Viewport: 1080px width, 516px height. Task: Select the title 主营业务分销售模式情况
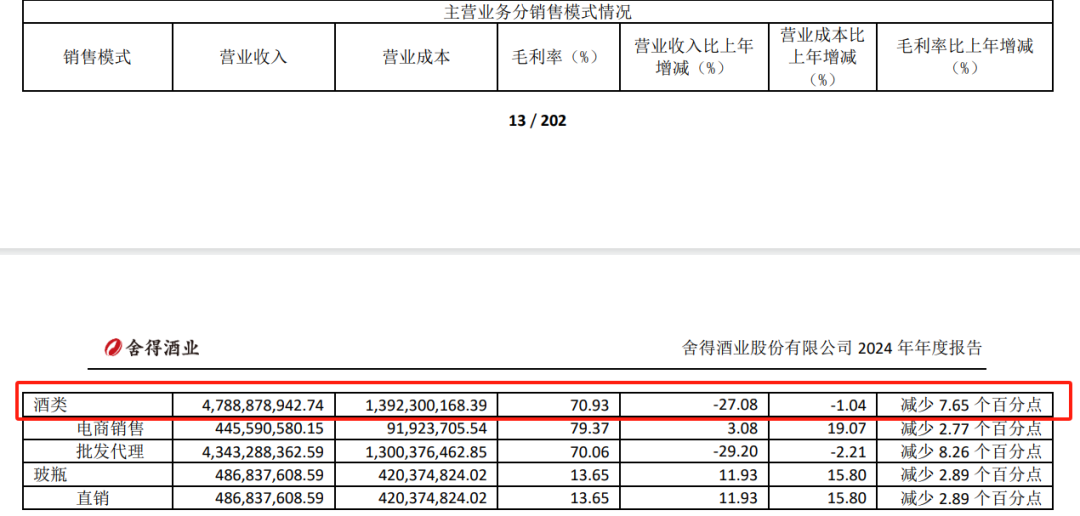(x=537, y=12)
